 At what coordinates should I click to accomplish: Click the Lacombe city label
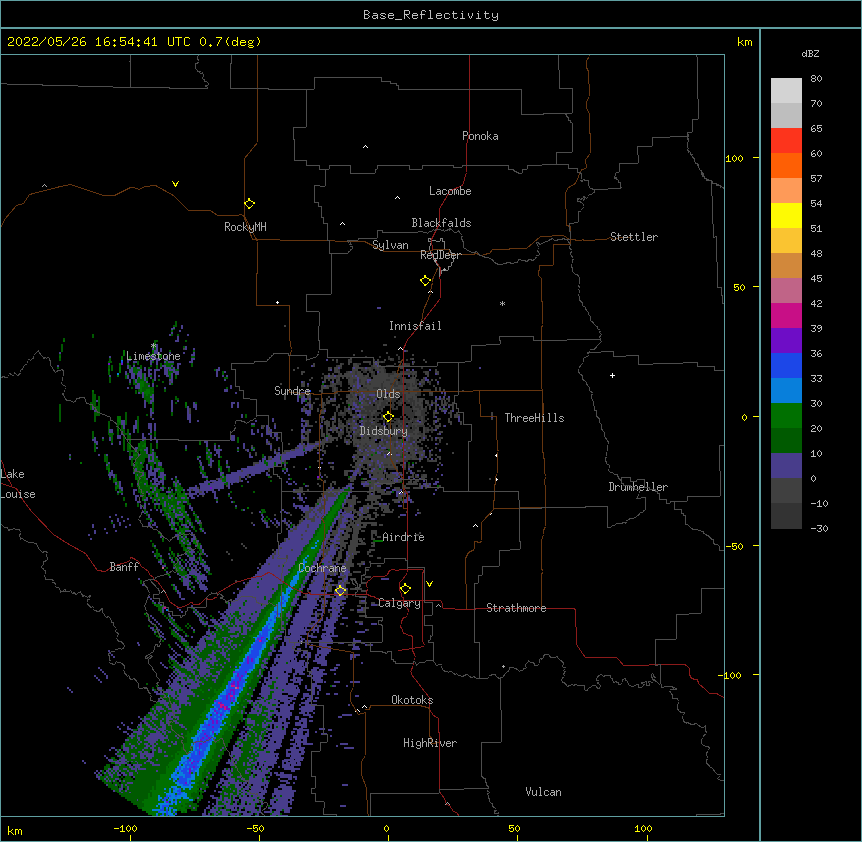click(x=450, y=191)
